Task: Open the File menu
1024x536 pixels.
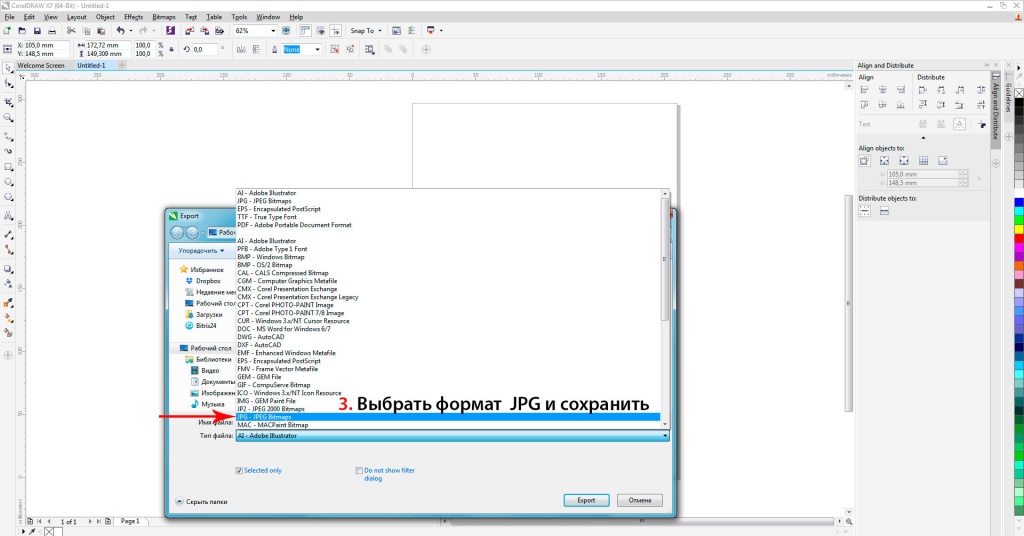Action: coord(10,17)
